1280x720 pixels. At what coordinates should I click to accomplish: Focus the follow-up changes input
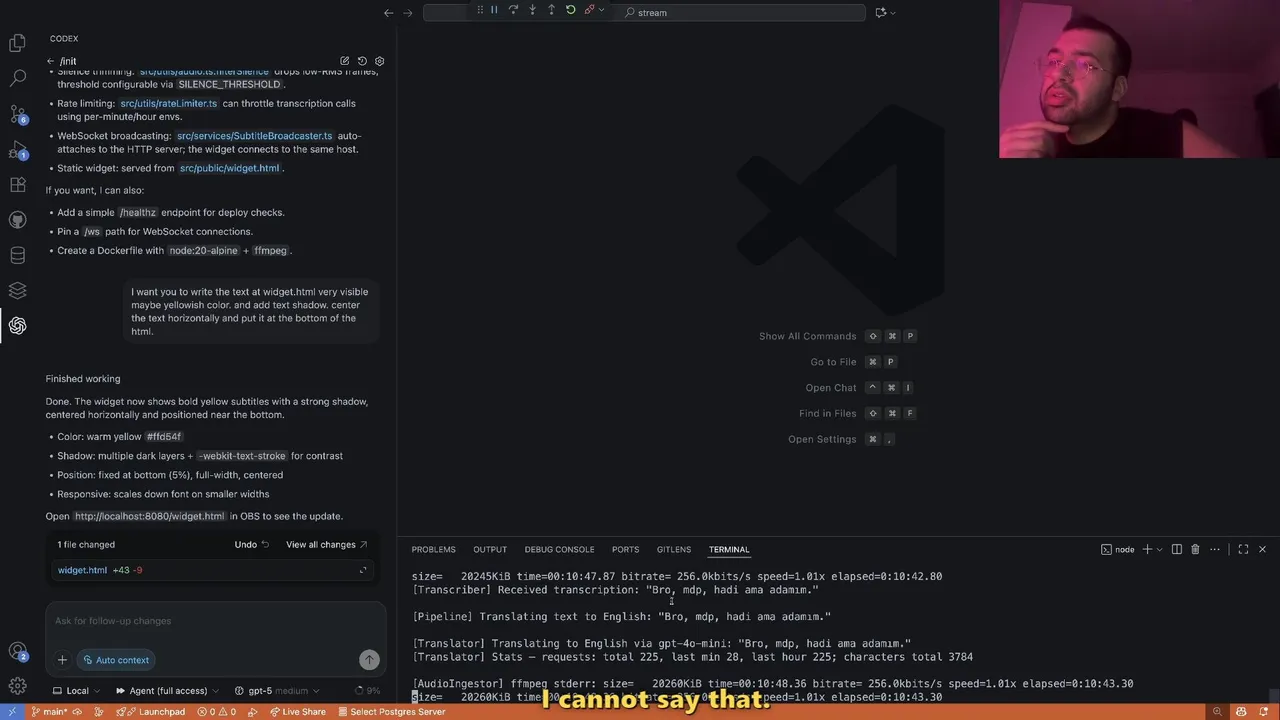(x=215, y=621)
